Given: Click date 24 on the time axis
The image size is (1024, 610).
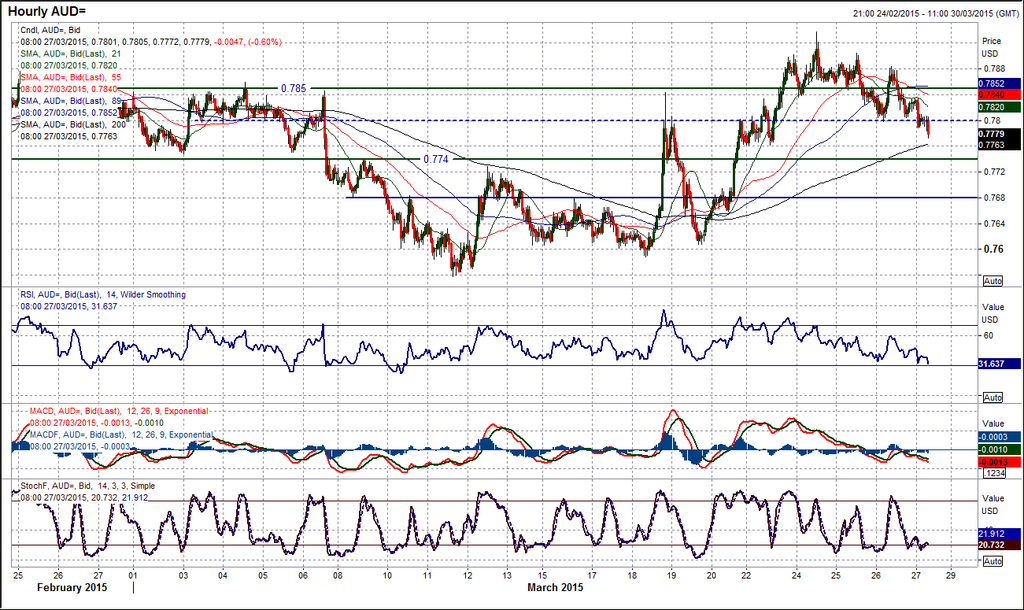Looking at the screenshot, I should click(796, 575).
